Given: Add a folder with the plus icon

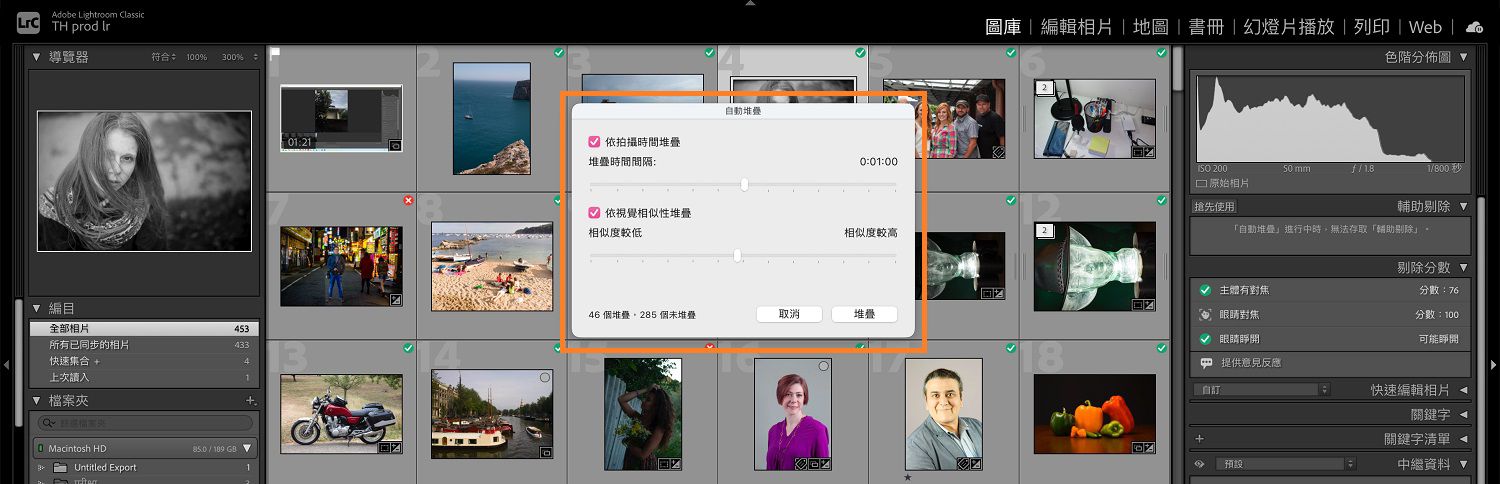Looking at the screenshot, I should 251,400.
